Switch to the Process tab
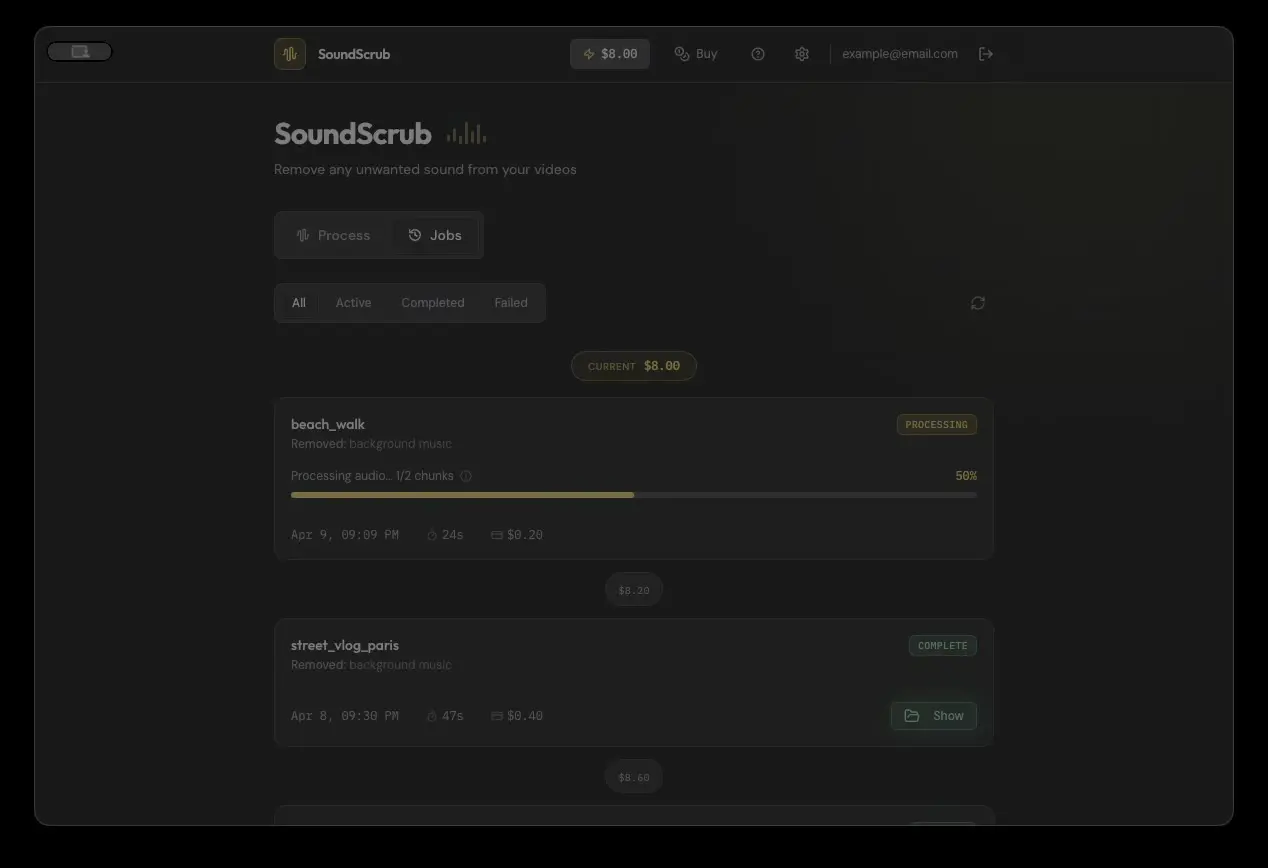 pyautogui.click(x=334, y=235)
